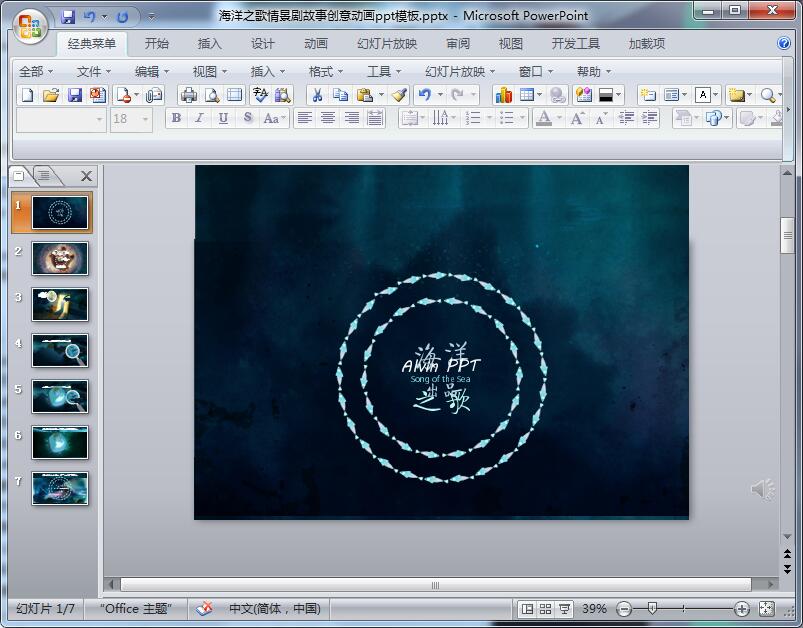Click the Paste clipboard icon
This screenshot has height=628, width=803.
pyautogui.click(x=364, y=95)
